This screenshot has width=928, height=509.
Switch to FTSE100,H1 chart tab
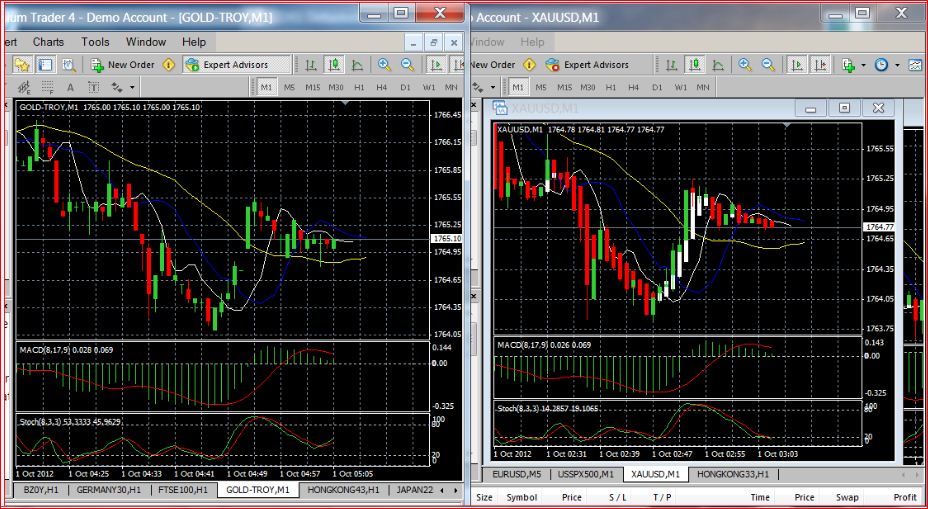pyautogui.click(x=183, y=489)
